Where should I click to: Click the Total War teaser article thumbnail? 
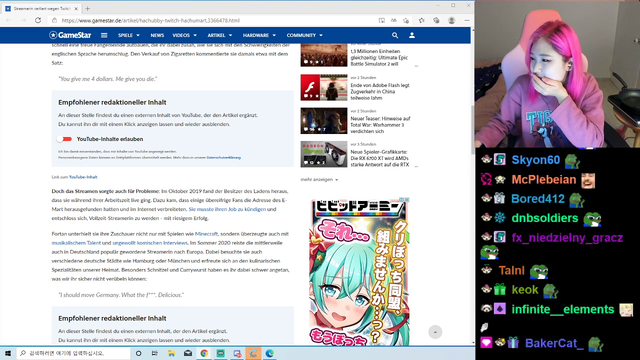324,121
